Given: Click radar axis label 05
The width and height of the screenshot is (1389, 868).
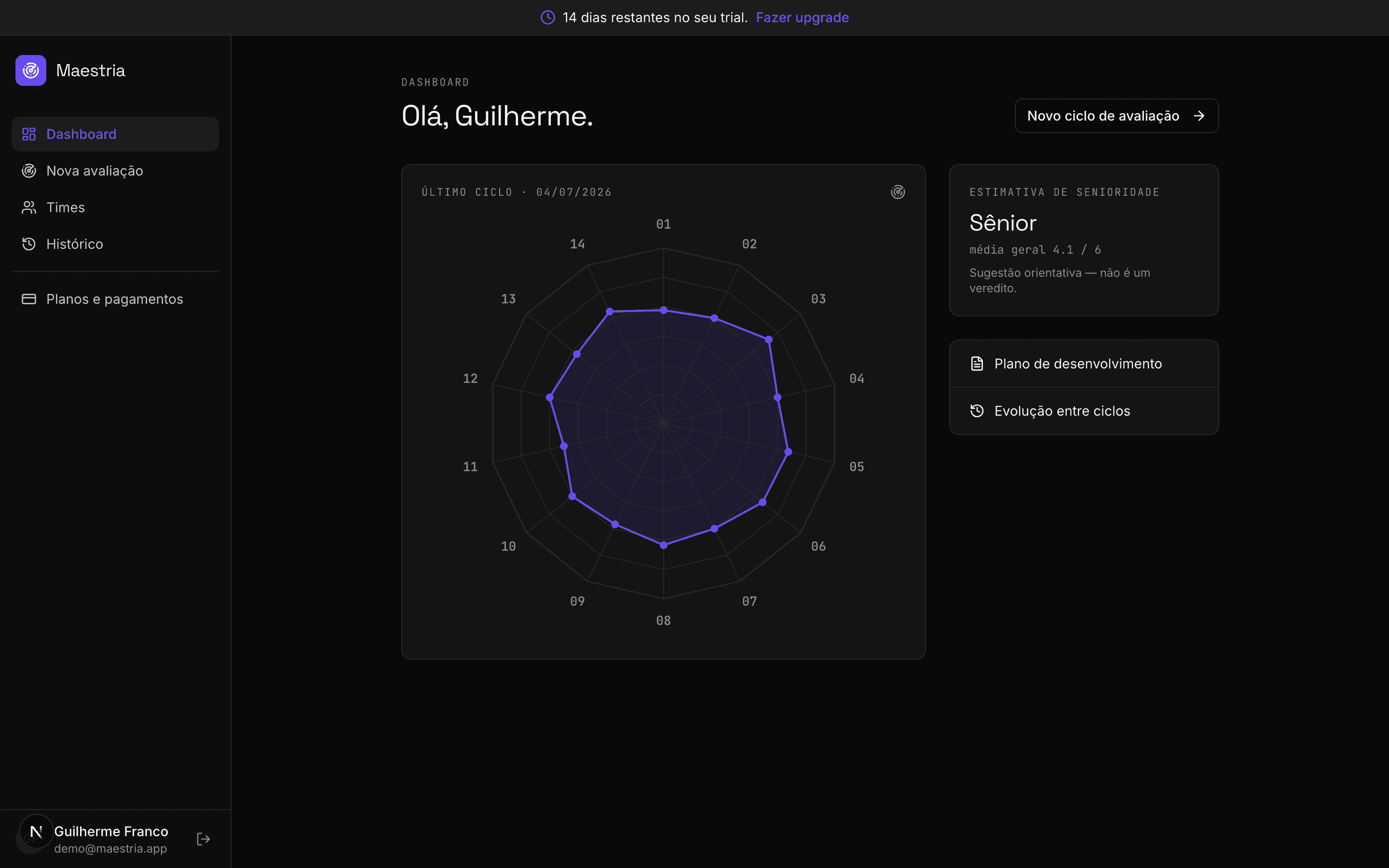Looking at the screenshot, I should click(857, 467).
